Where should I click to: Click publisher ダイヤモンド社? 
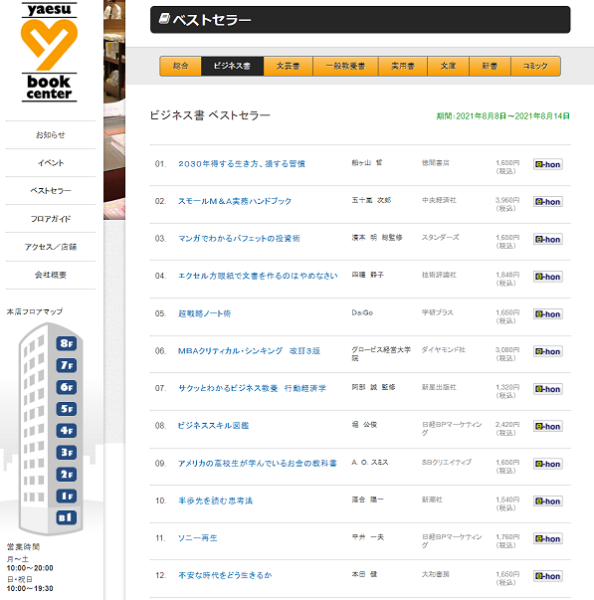[443, 350]
